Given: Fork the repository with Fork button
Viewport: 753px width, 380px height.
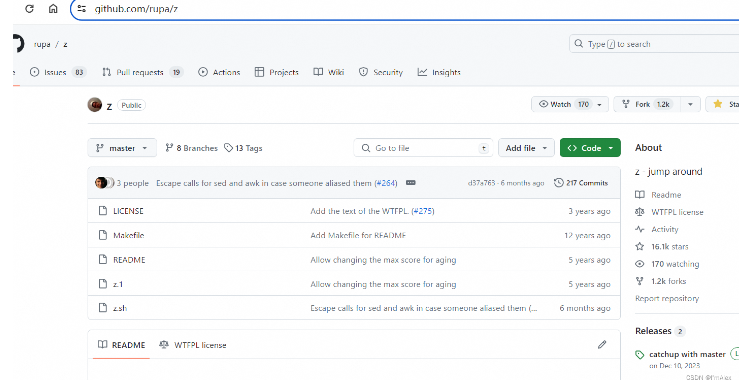Looking at the screenshot, I should 647,104.
